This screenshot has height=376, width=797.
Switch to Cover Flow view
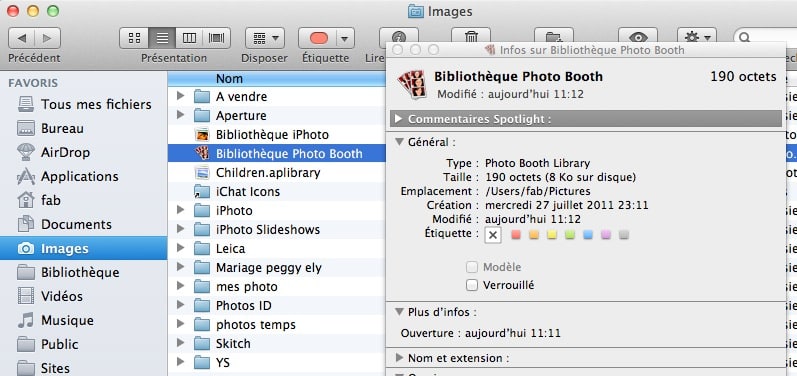pyautogui.click(x=217, y=38)
